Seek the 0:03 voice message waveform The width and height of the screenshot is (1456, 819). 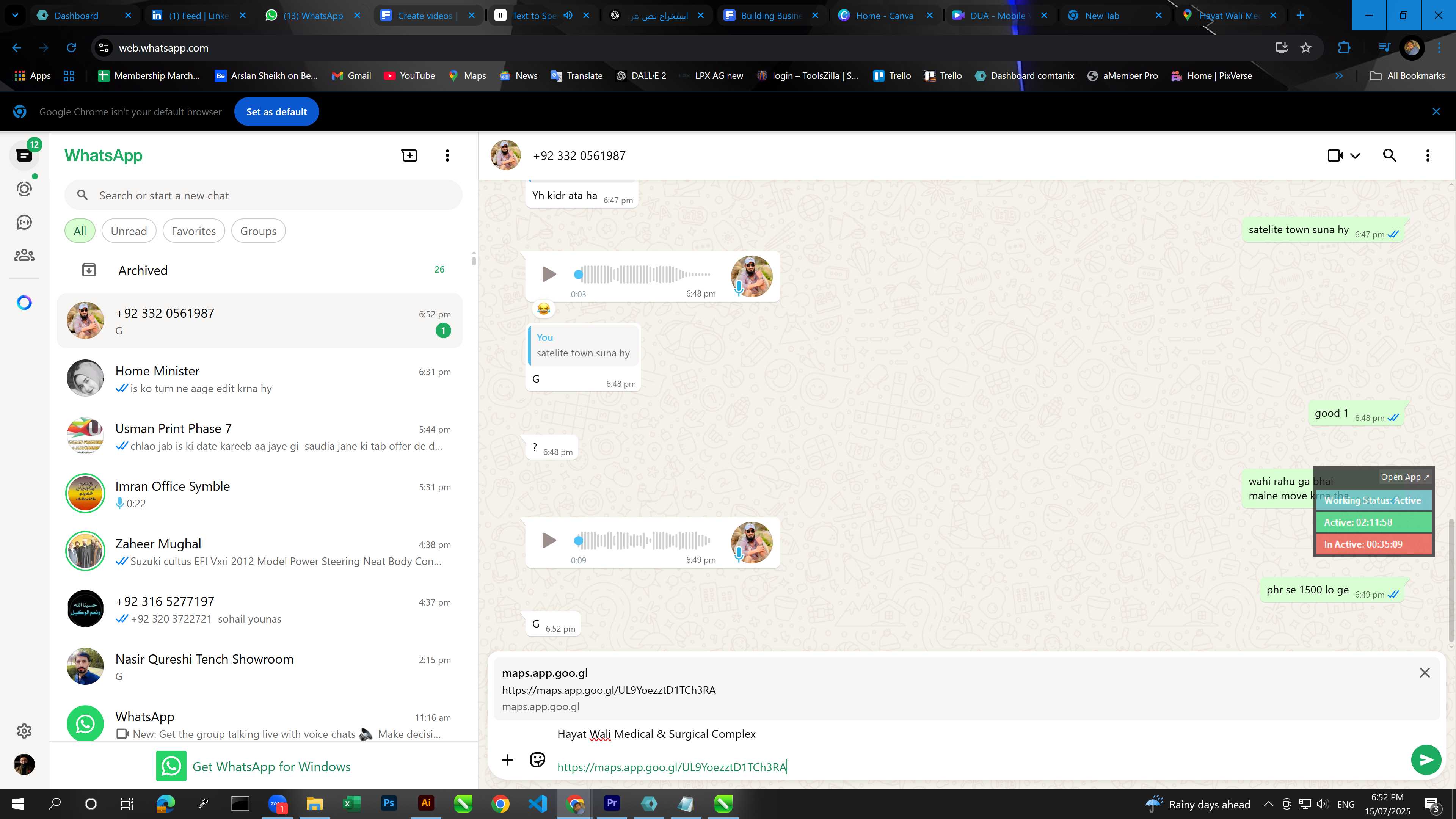642,274
